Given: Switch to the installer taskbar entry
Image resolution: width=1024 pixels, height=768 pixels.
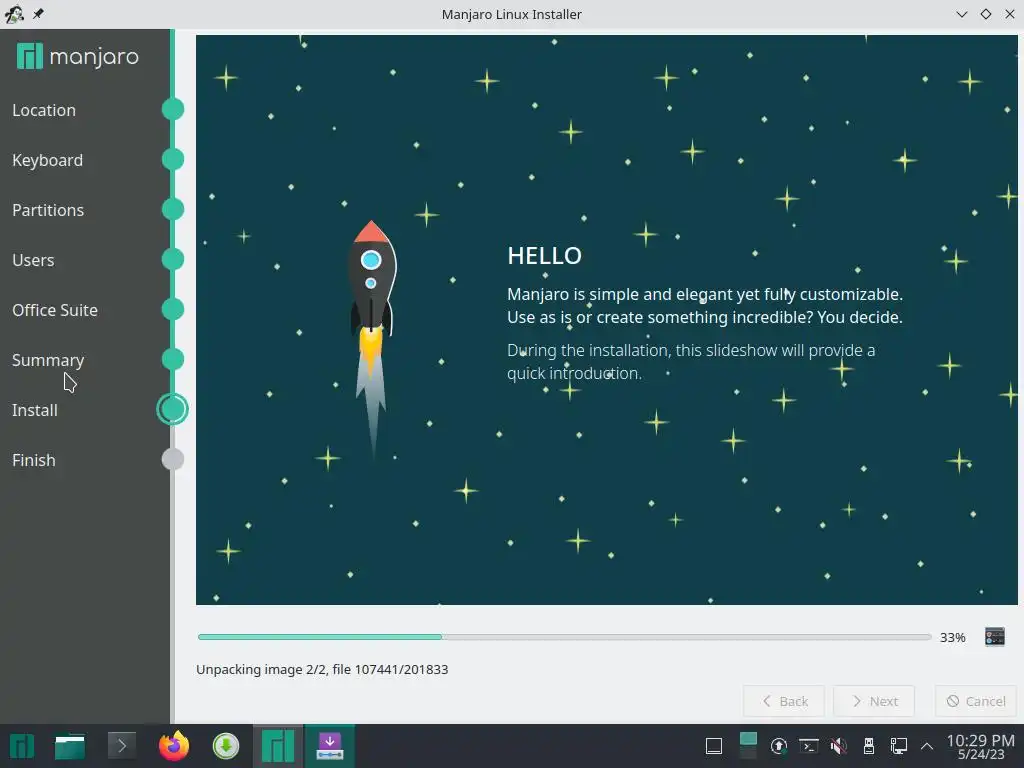Looking at the screenshot, I should pyautogui.click(x=330, y=746).
